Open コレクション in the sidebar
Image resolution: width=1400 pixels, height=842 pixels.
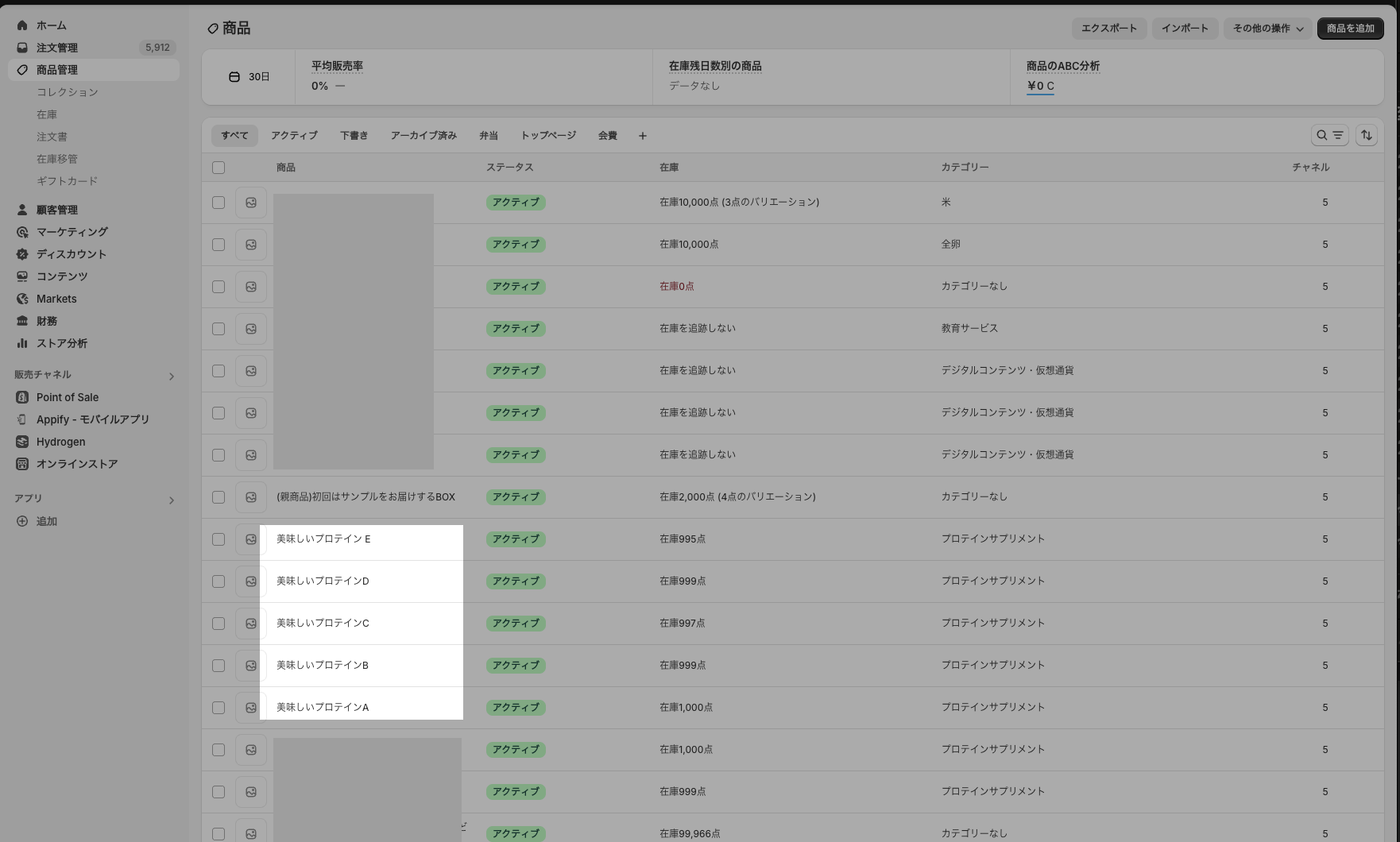(68, 92)
